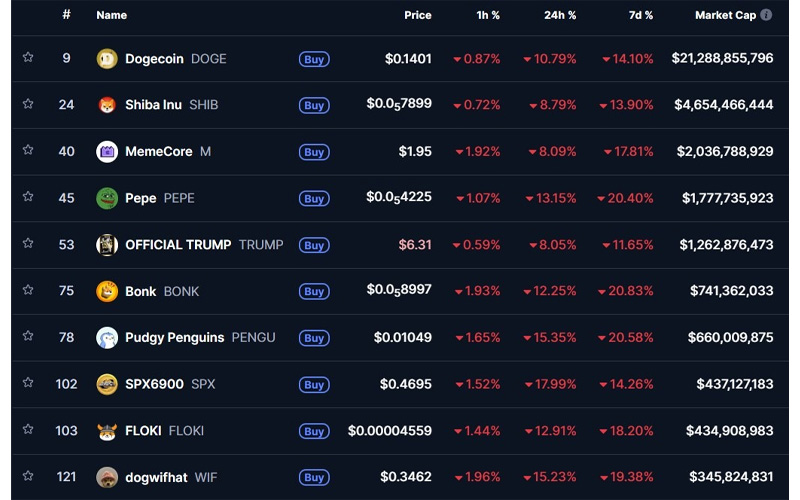Click the Bonk coin logo icon
Viewport: 800px width, 500px height.
click(x=107, y=291)
